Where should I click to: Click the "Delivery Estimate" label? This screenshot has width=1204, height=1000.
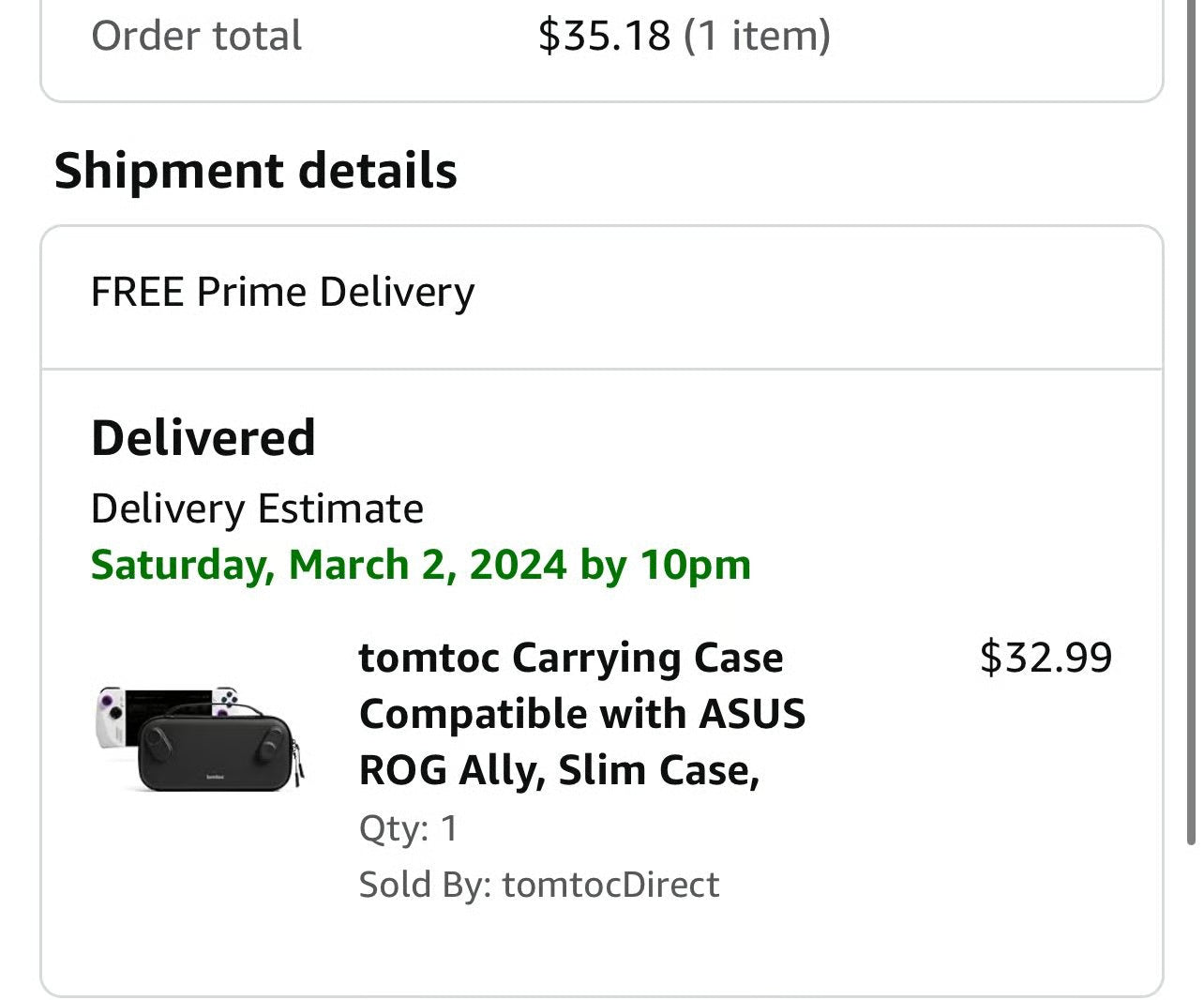257,508
